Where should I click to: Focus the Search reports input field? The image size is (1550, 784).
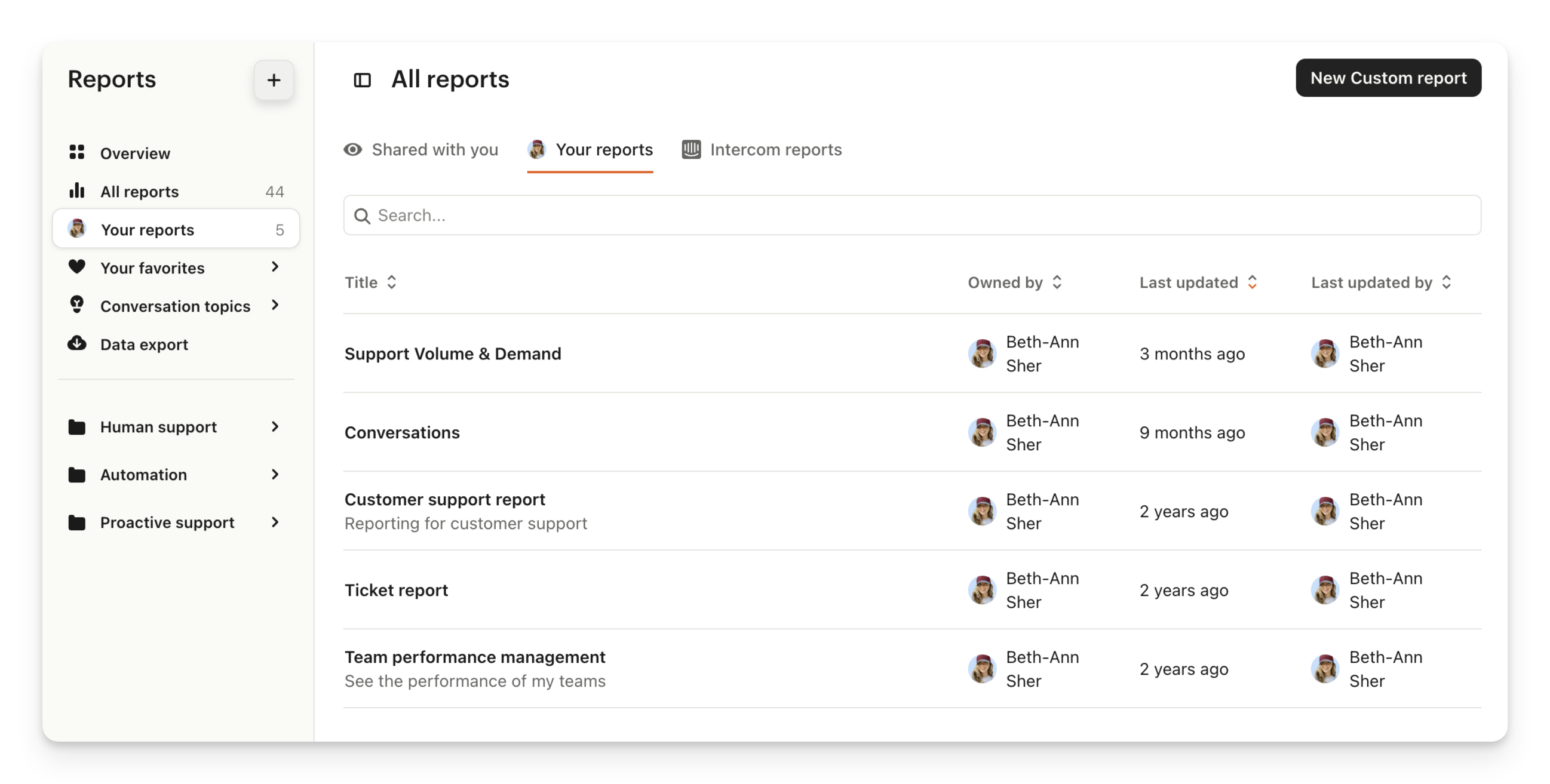[x=911, y=216]
